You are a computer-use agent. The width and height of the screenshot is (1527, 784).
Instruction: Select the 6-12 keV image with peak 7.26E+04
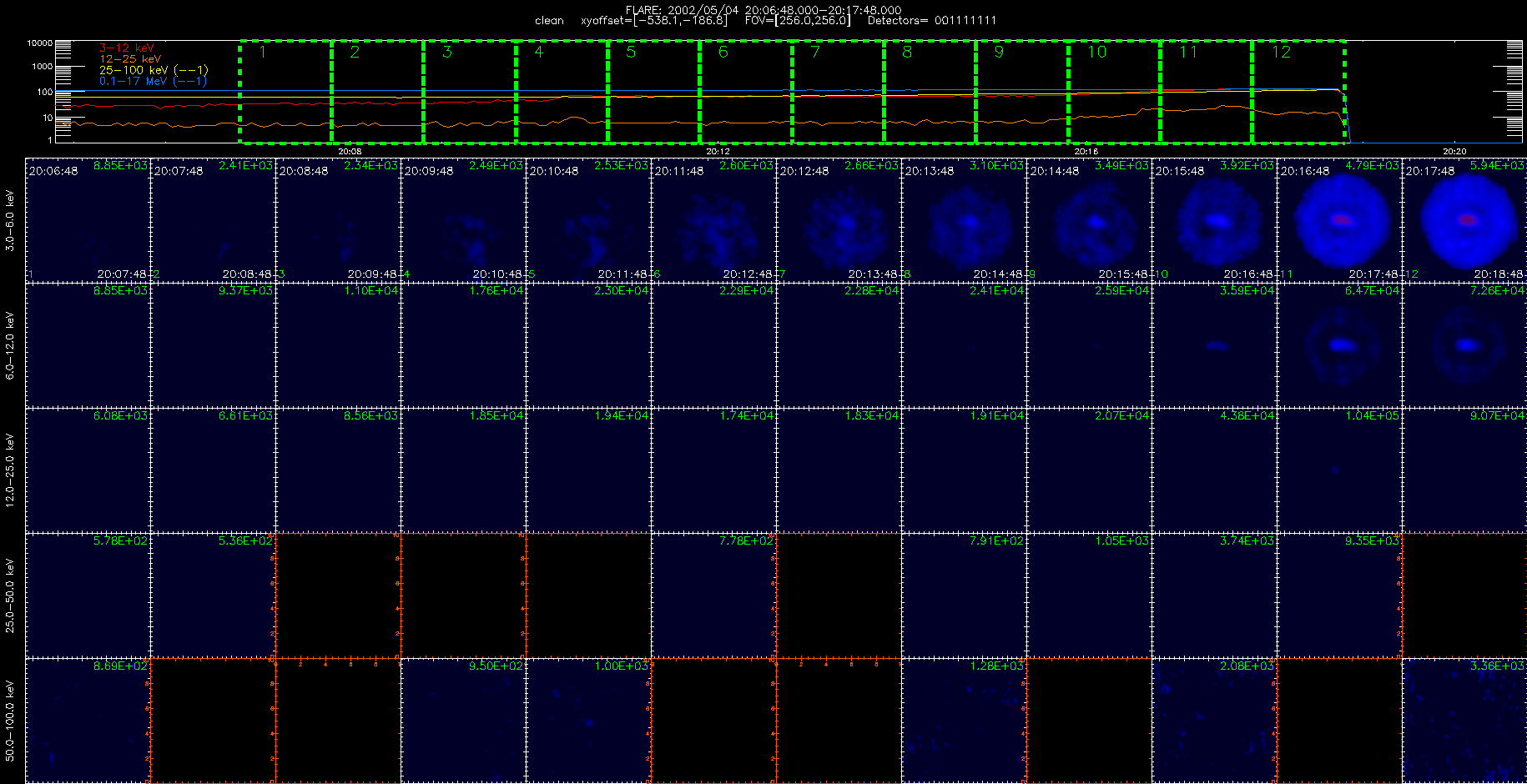pos(1465,345)
